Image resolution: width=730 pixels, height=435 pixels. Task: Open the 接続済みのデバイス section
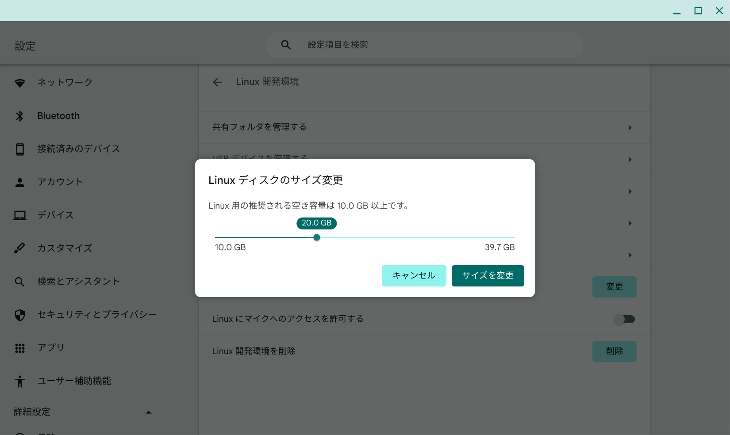click(x=79, y=149)
